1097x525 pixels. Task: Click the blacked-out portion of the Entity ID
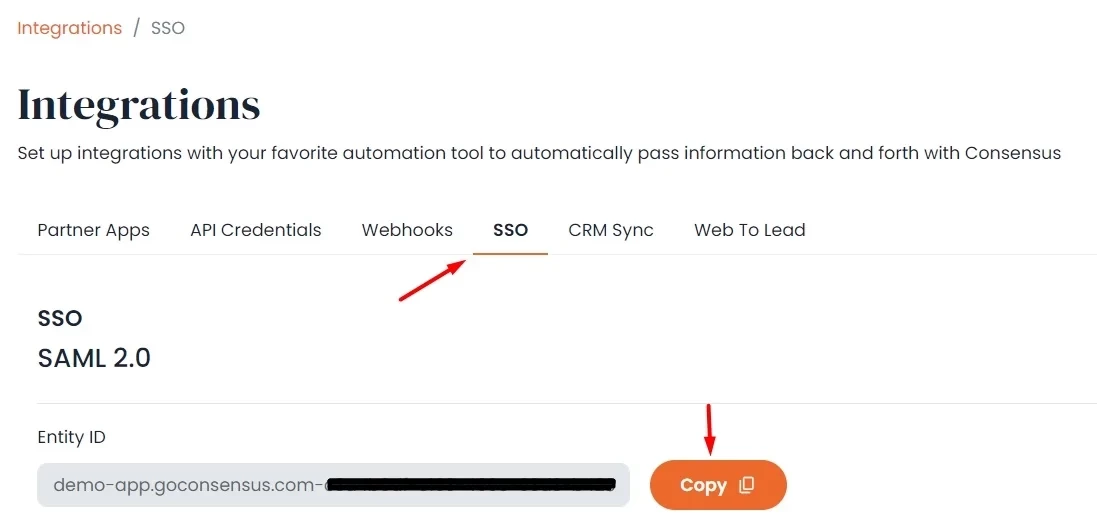coord(470,486)
